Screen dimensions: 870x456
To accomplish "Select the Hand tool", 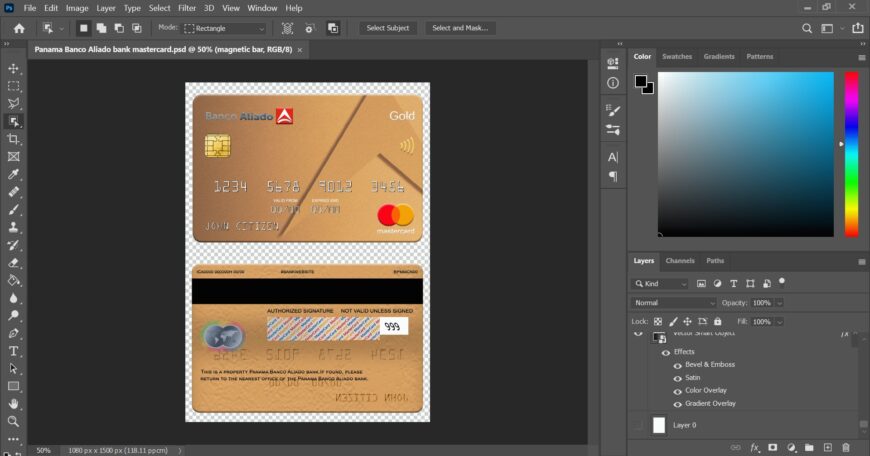I will pos(13,404).
